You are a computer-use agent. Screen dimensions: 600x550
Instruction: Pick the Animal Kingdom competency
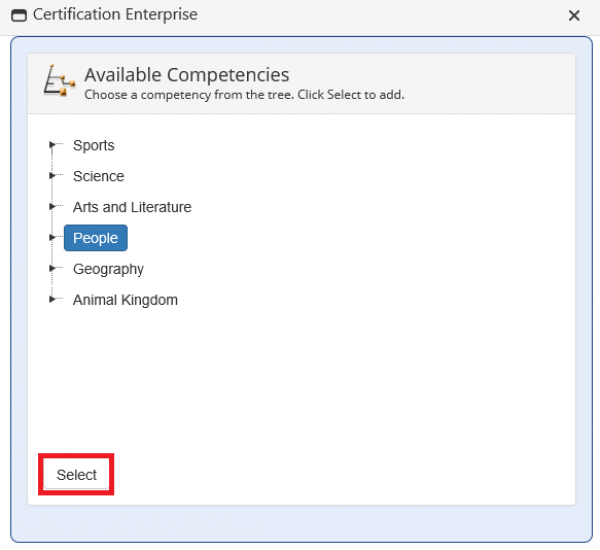(x=125, y=300)
